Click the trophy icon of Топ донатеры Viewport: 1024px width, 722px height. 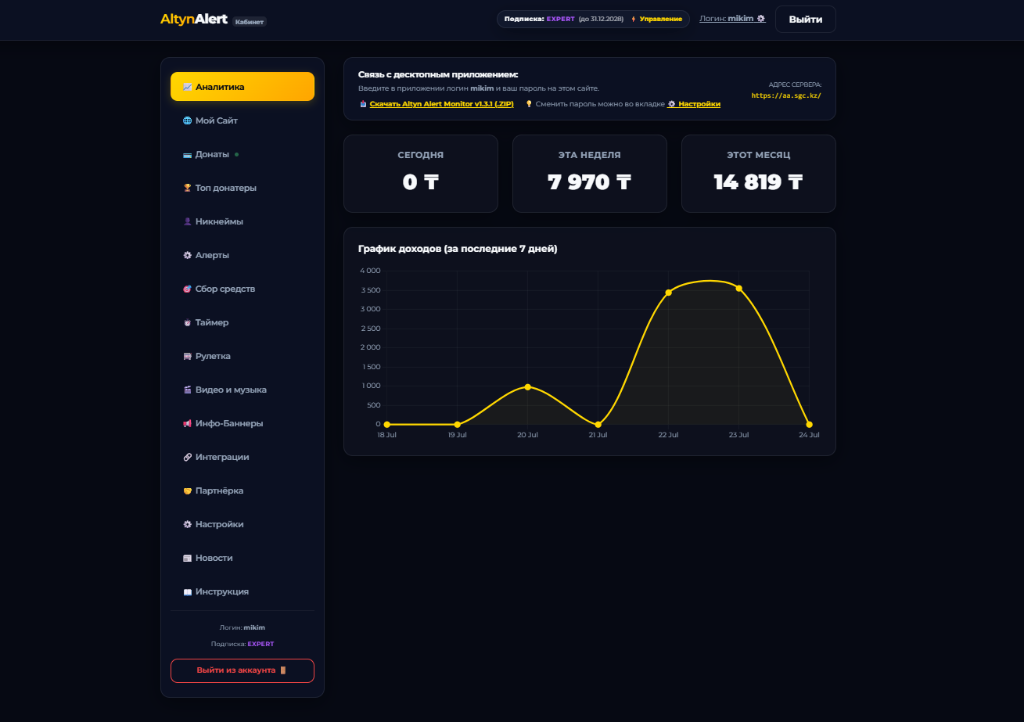click(187, 188)
